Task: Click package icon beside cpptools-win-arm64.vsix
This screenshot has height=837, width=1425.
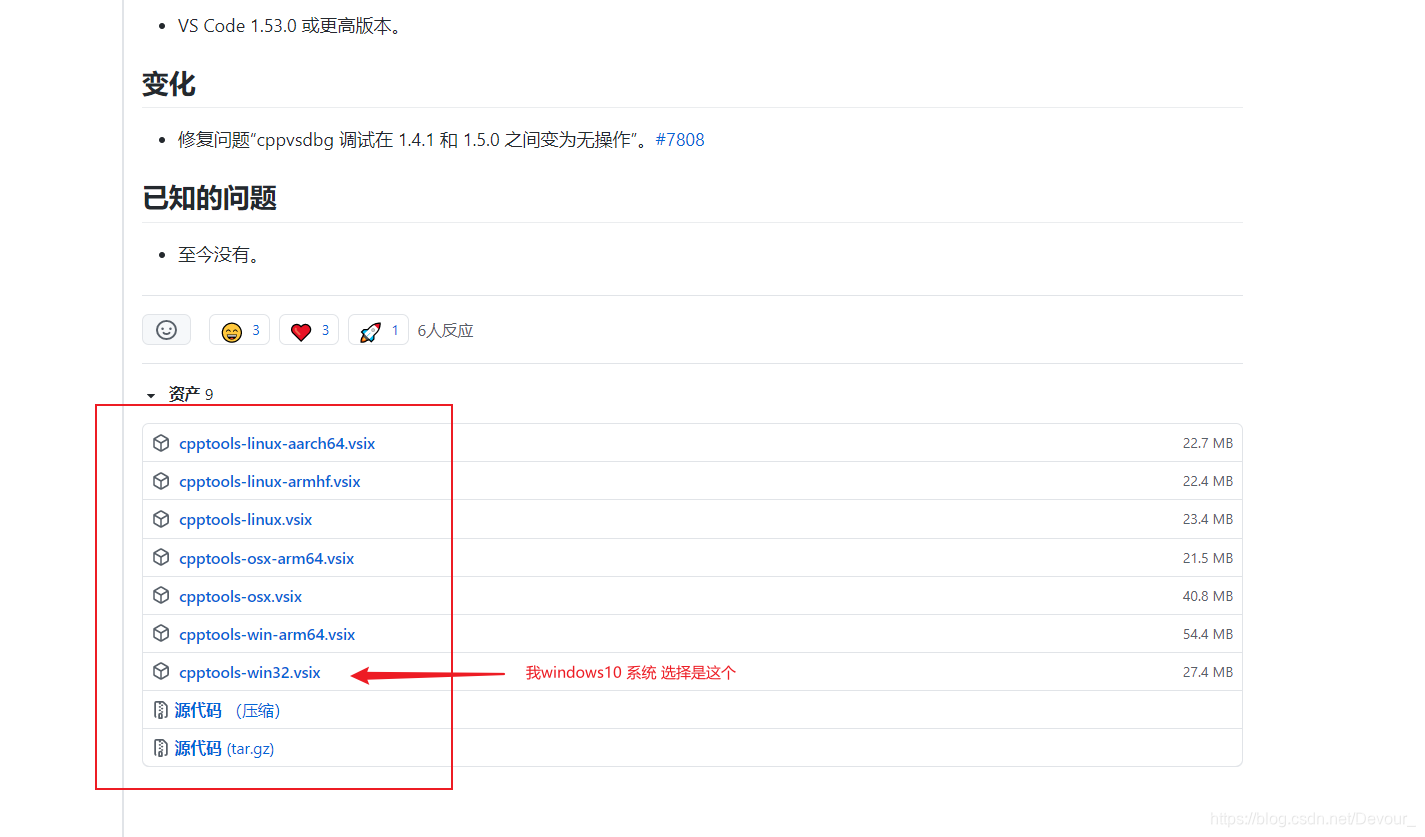Action: (x=160, y=634)
